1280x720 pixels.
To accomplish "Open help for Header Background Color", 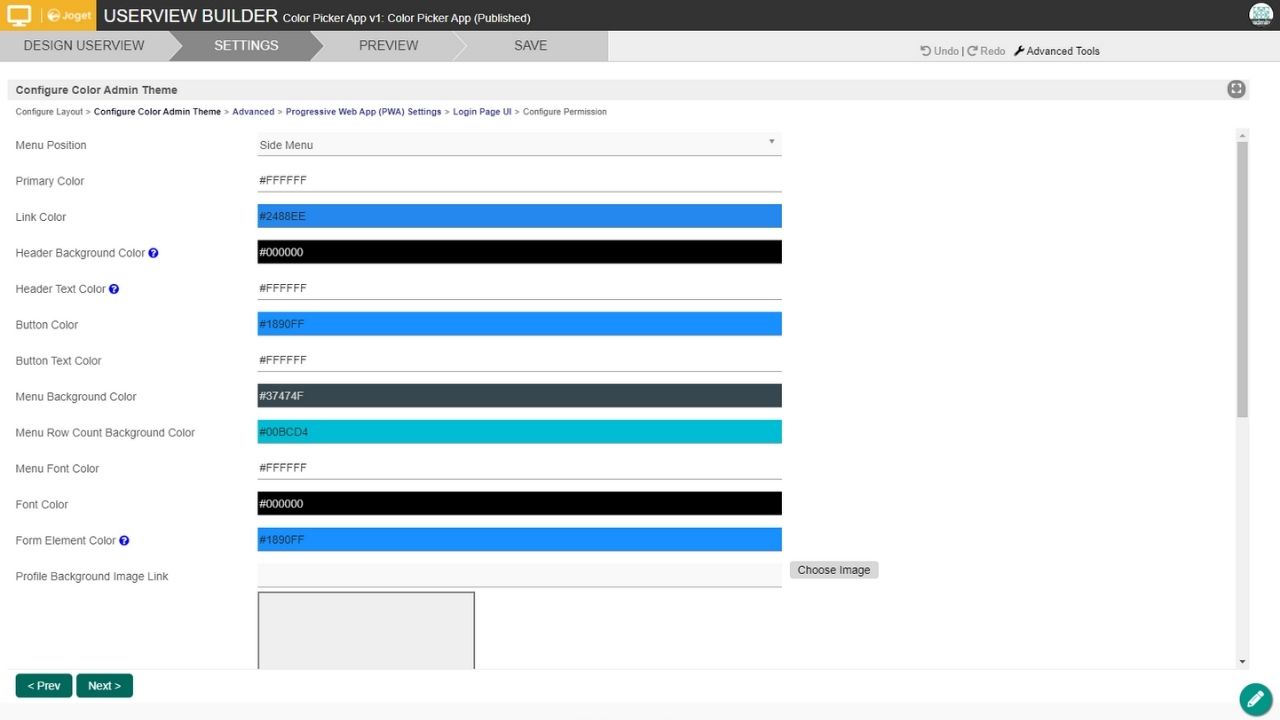I will coord(153,253).
